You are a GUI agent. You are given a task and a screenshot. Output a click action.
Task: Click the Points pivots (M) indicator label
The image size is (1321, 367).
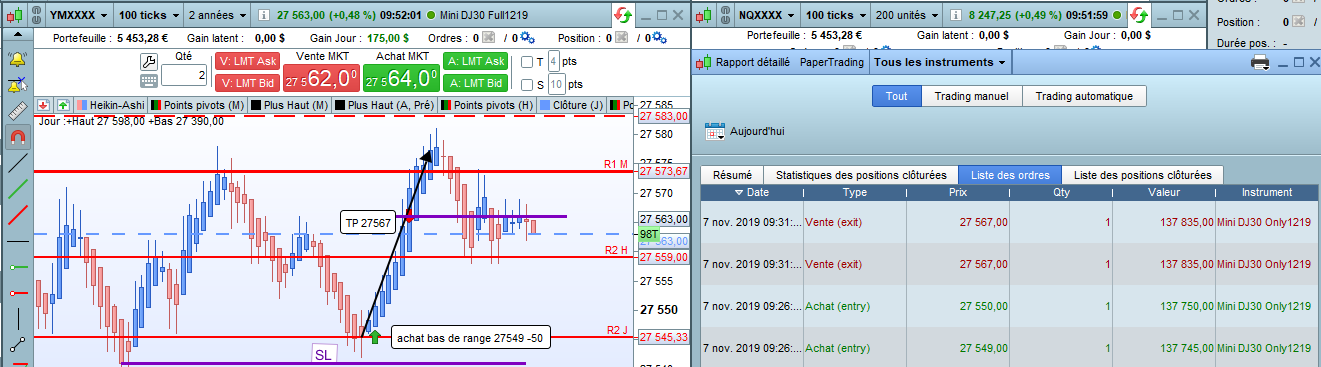point(197,104)
